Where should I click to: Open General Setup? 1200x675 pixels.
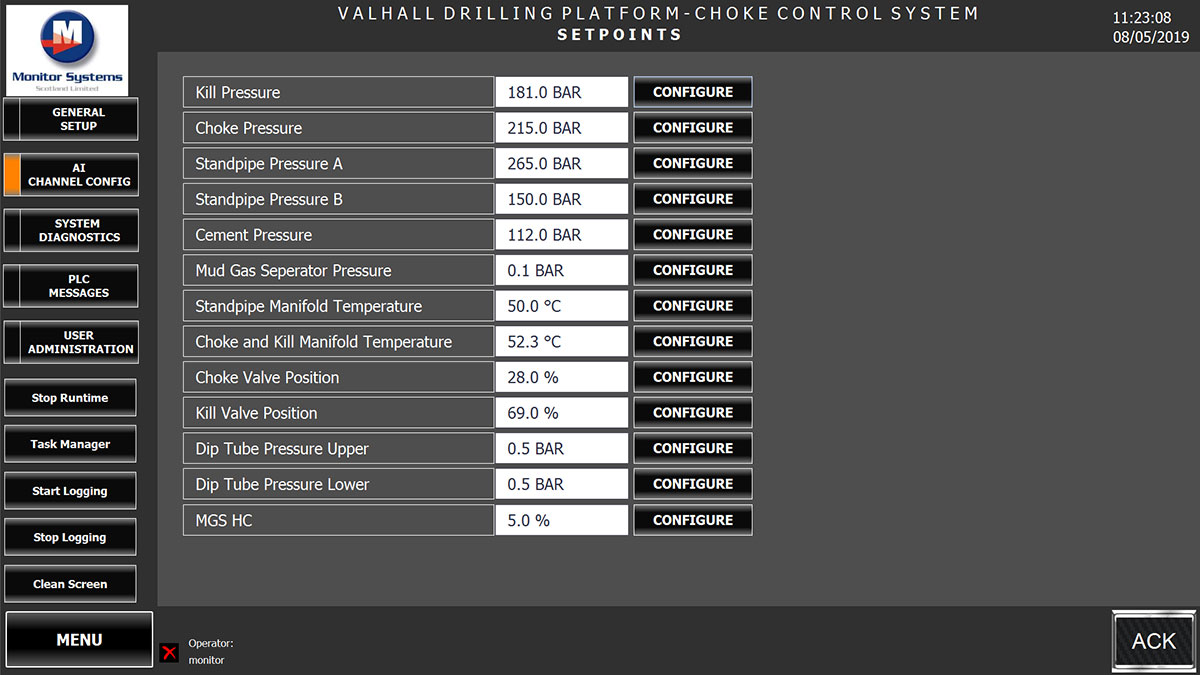coord(70,118)
